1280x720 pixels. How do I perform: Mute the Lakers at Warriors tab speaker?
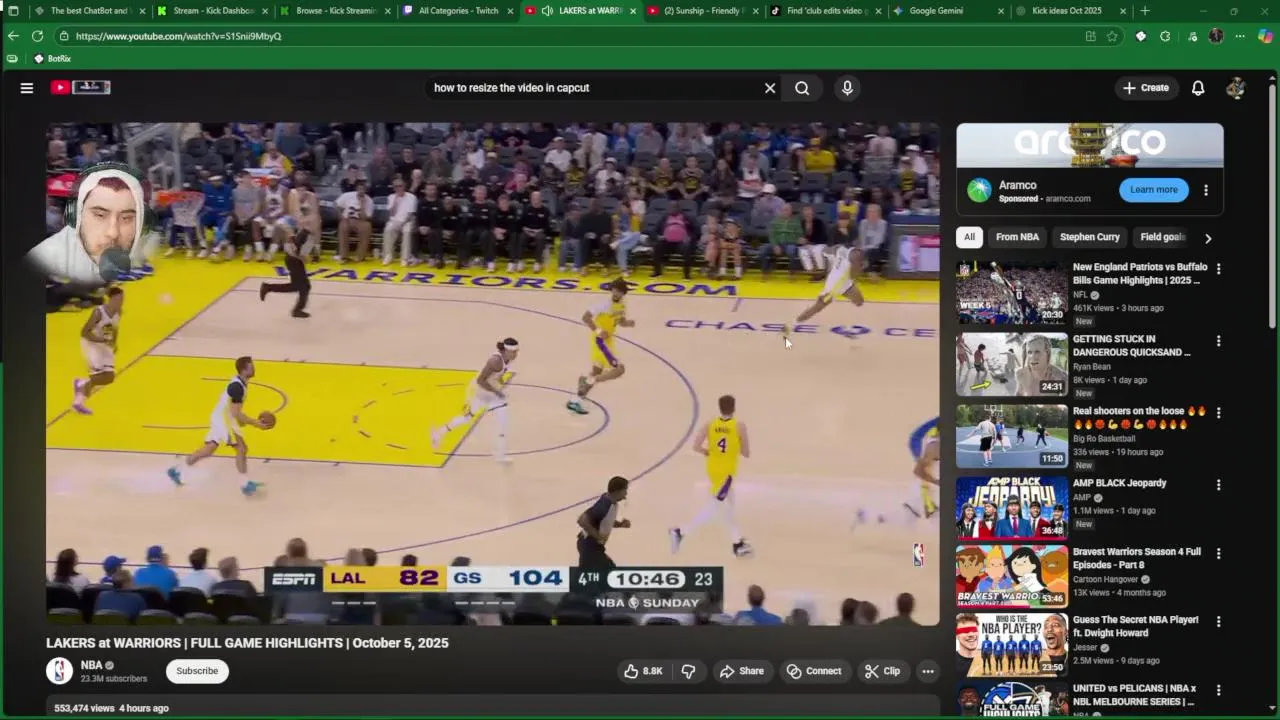(x=547, y=11)
